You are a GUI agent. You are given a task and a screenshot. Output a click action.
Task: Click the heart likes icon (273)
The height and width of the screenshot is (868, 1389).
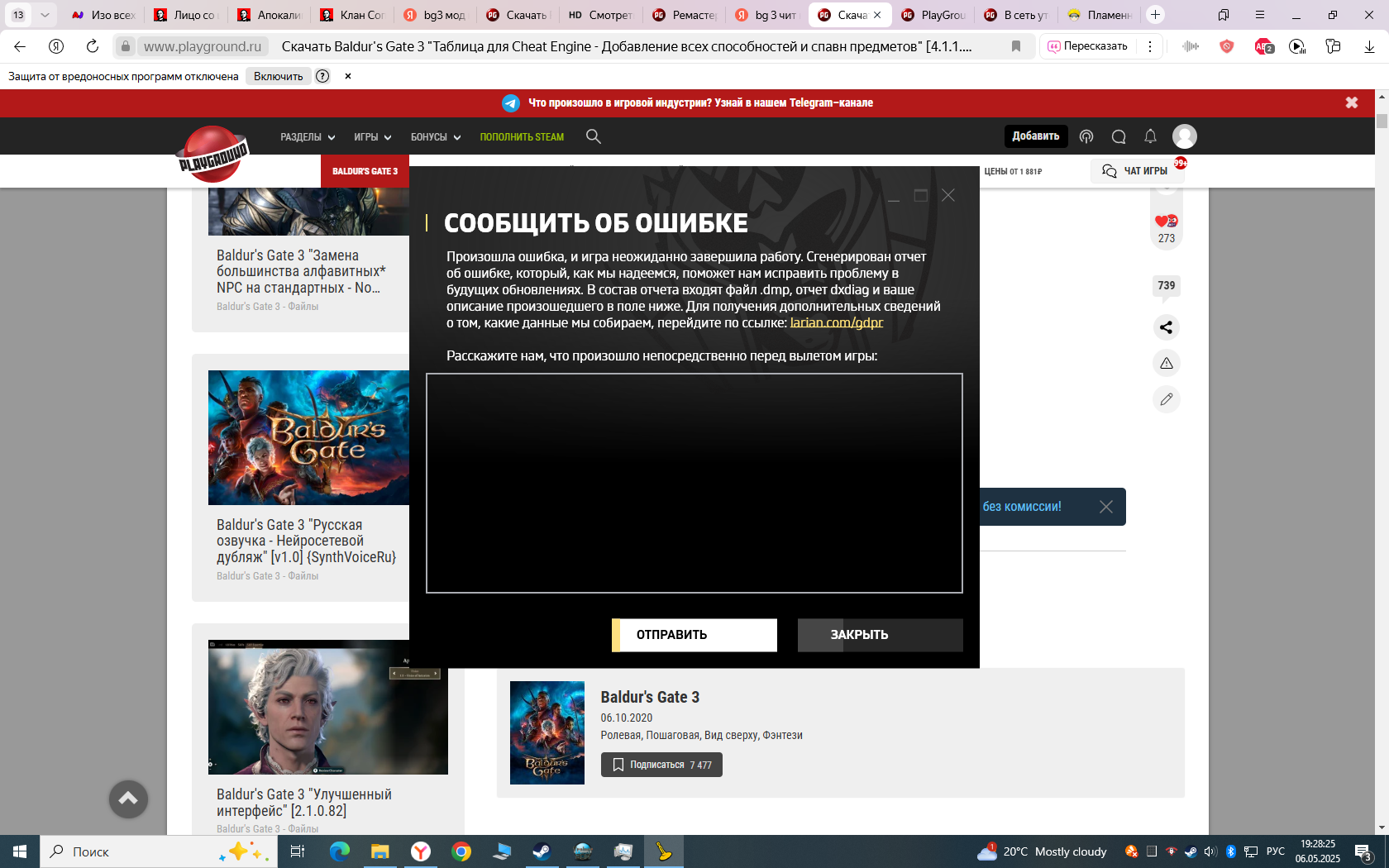point(1166,222)
